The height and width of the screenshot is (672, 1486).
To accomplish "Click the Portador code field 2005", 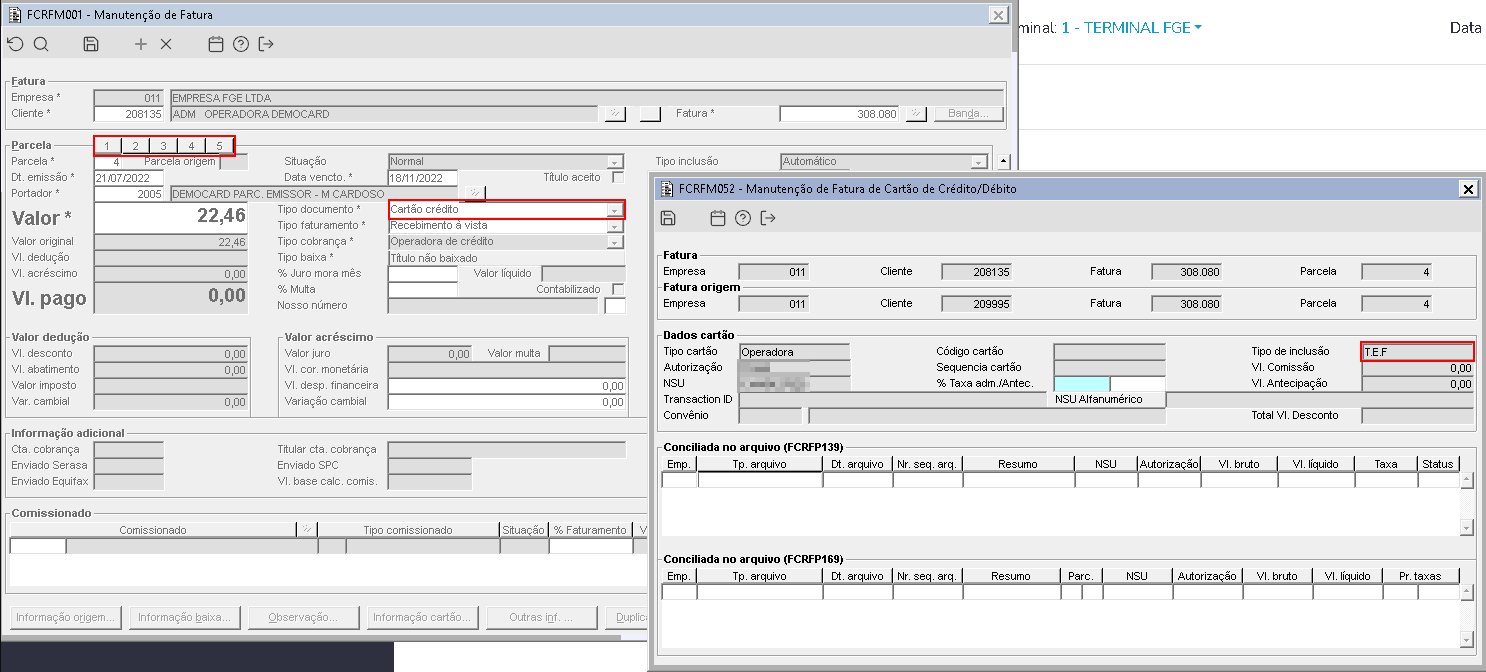I will (x=128, y=193).
